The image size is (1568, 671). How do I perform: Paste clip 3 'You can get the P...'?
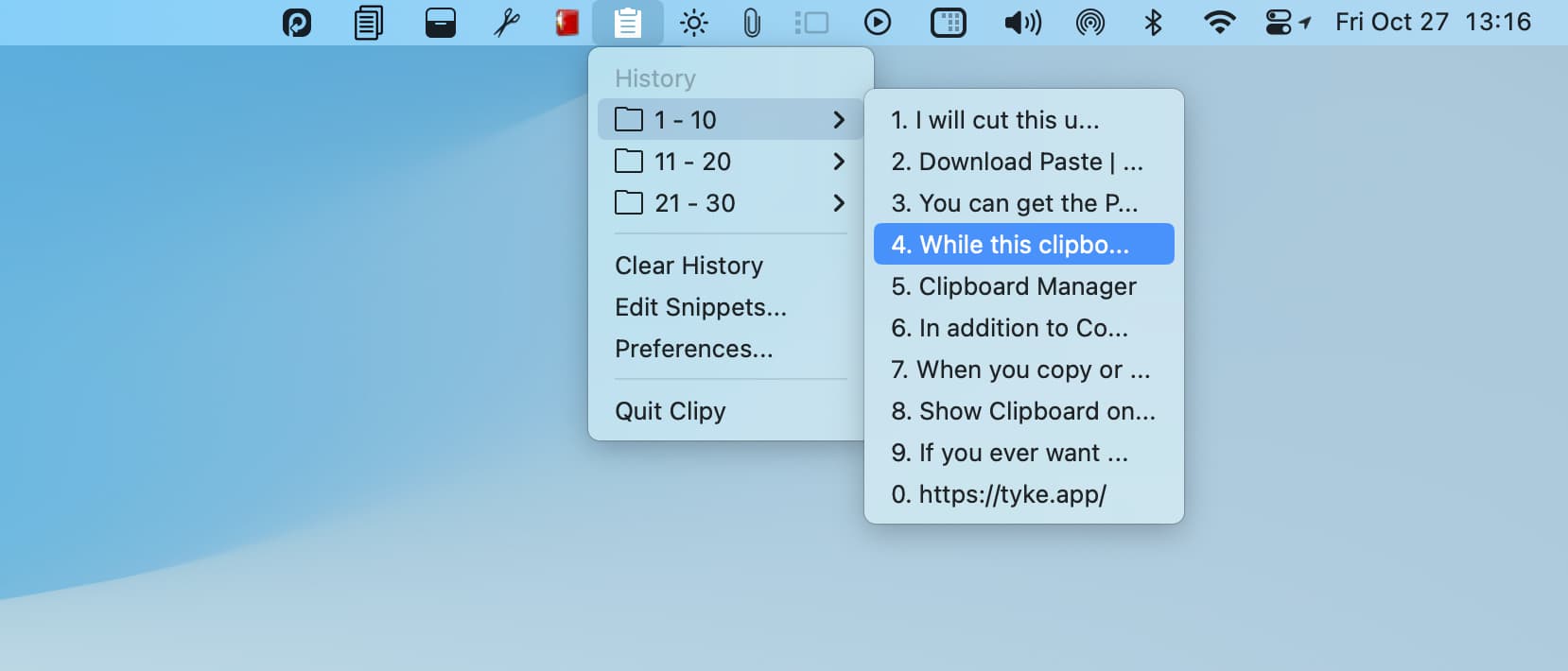(1024, 203)
